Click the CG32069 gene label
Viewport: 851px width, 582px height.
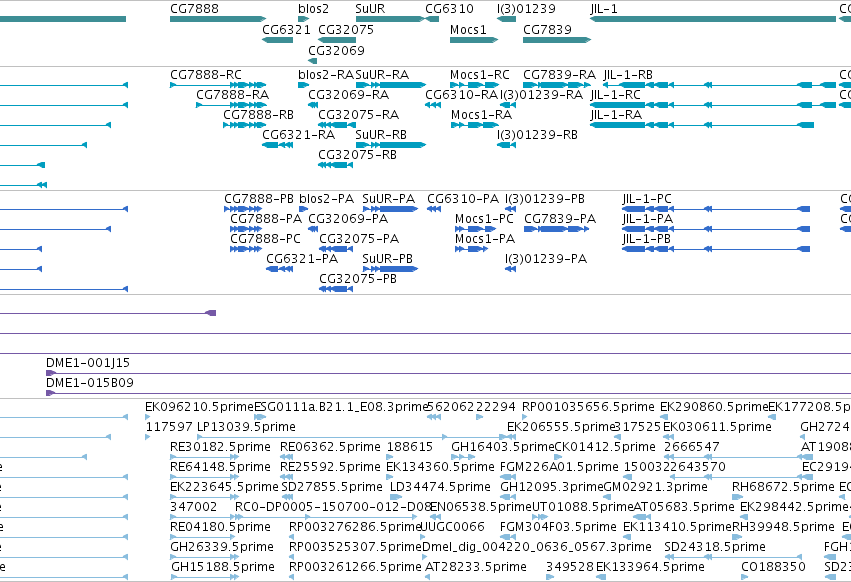click(x=336, y=50)
